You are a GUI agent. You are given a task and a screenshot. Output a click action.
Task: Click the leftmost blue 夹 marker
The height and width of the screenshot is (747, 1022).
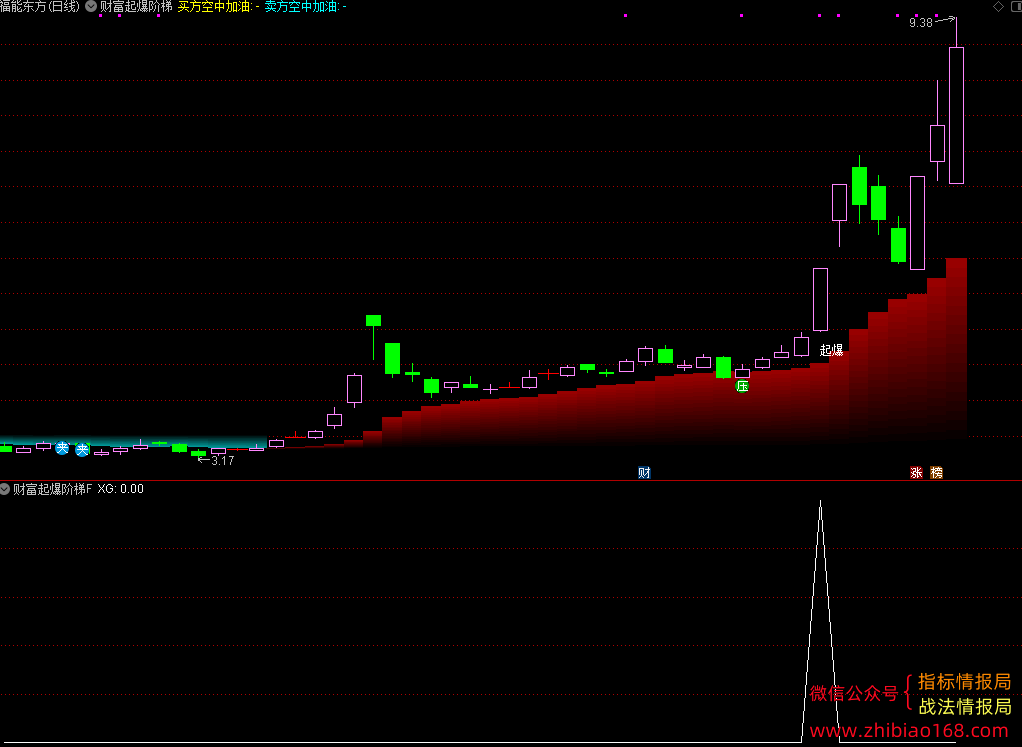point(62,448)
